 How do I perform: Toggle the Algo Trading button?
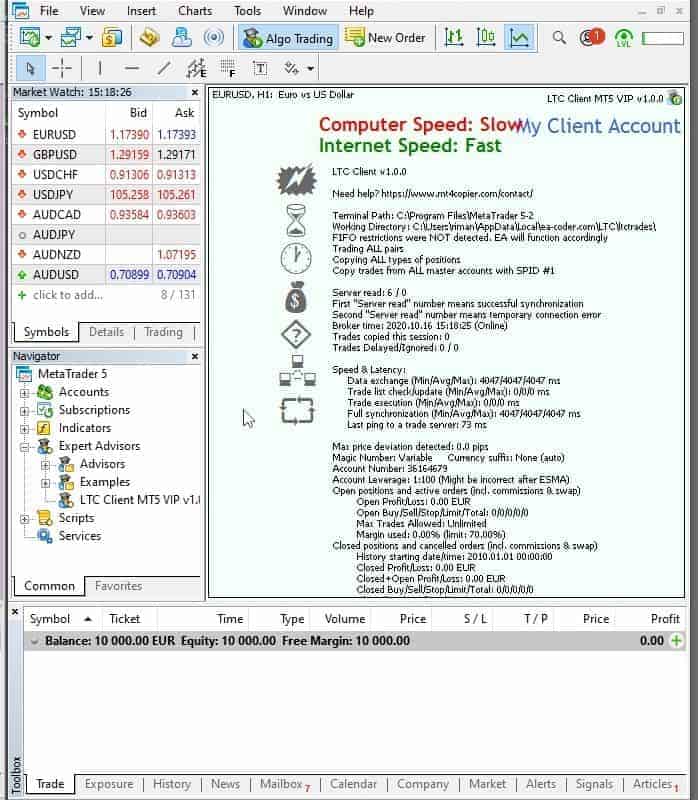(288, 38)
